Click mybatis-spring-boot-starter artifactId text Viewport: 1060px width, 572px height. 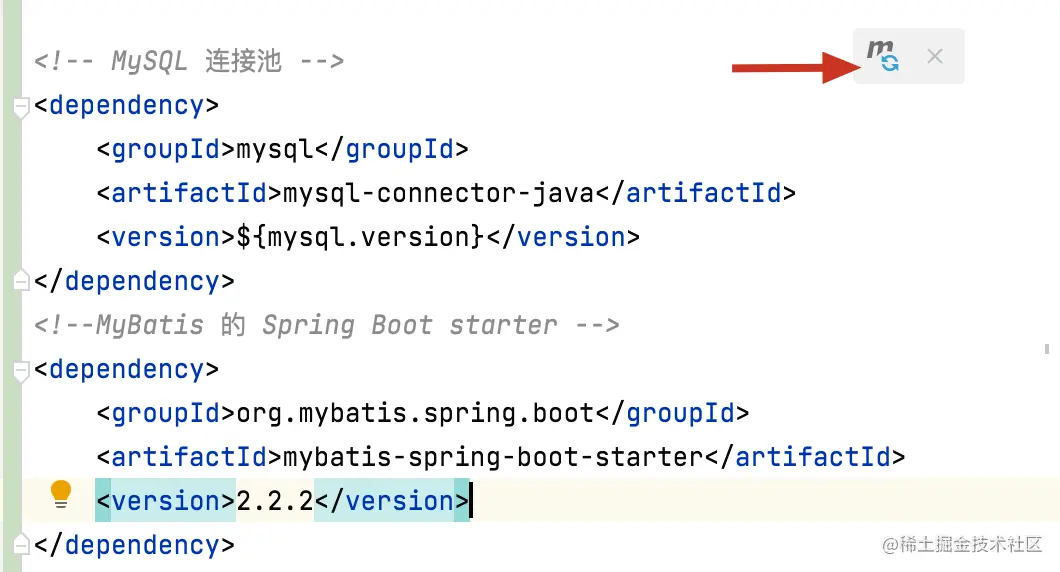click(x=493, y=457)
